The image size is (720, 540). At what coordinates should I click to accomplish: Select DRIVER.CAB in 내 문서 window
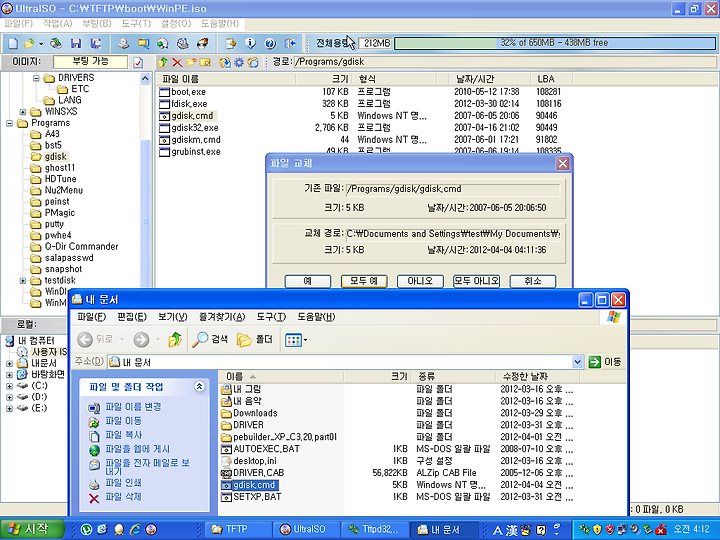(x=259, y=473)
